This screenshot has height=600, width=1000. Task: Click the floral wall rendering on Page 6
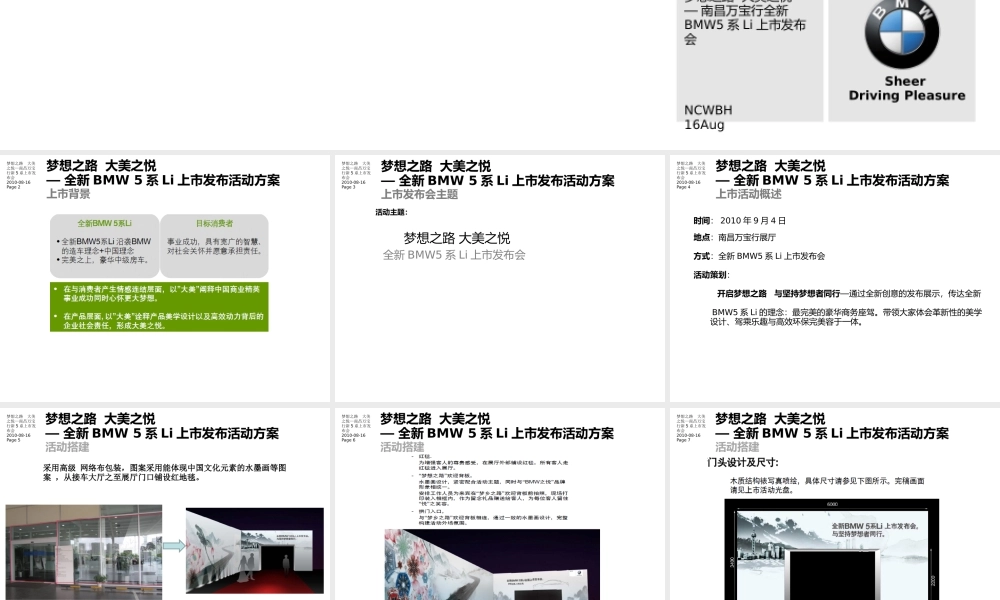[492, 564]
